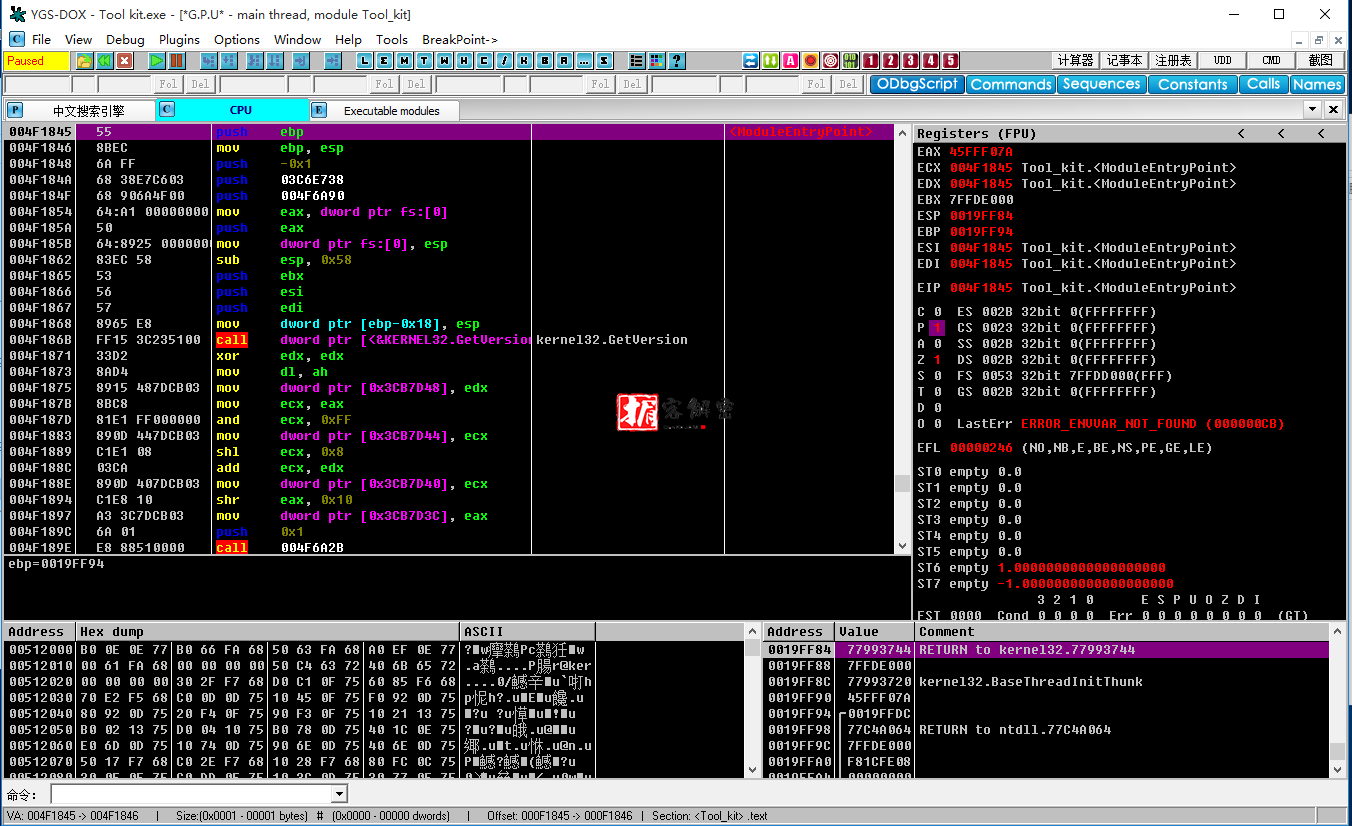The image size is (1352, 826).
Task: Click the Names button
Action: [x=1317, y=84]
